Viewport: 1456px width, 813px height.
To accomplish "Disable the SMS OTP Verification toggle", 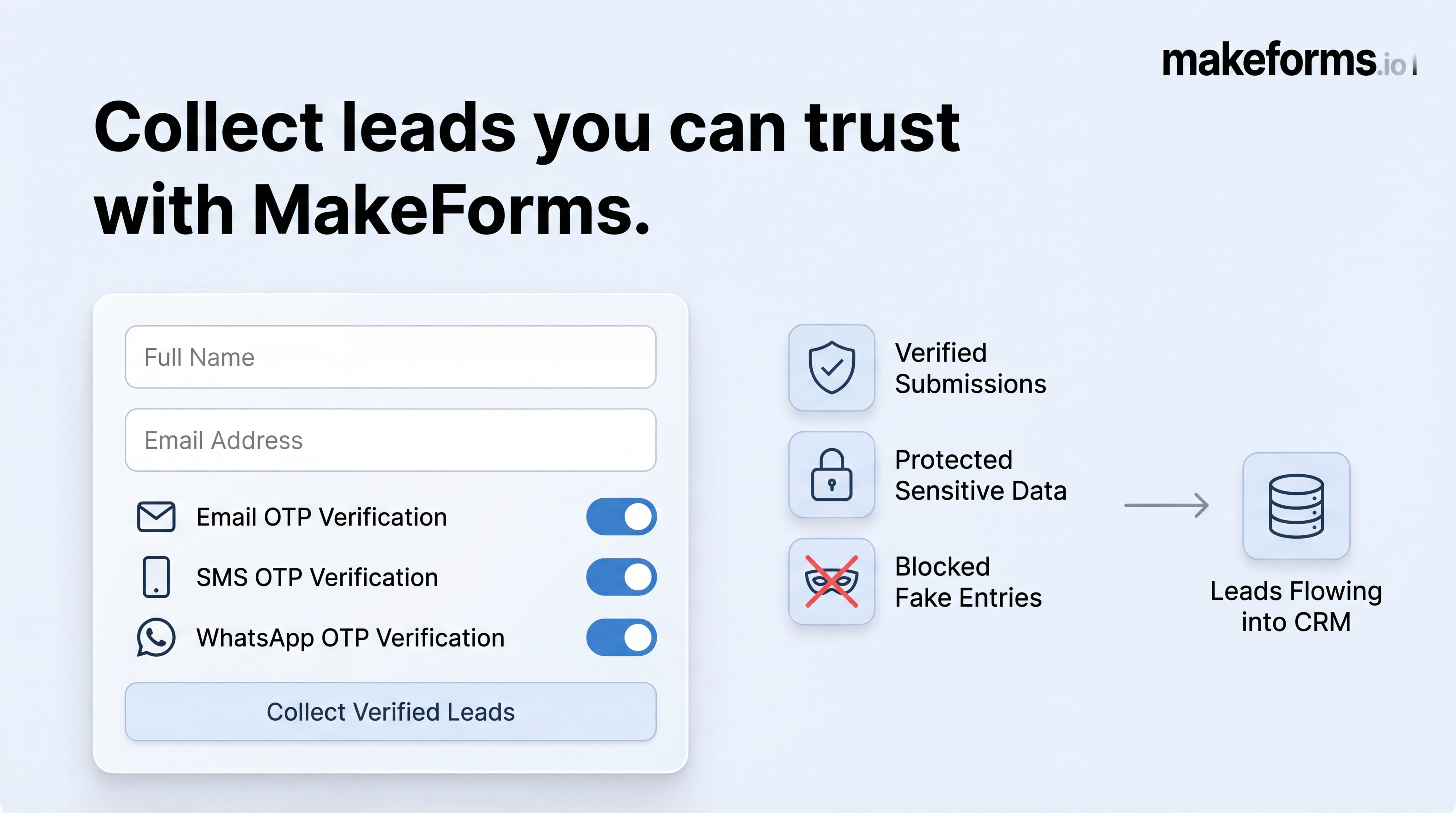I will click(621, 577).
